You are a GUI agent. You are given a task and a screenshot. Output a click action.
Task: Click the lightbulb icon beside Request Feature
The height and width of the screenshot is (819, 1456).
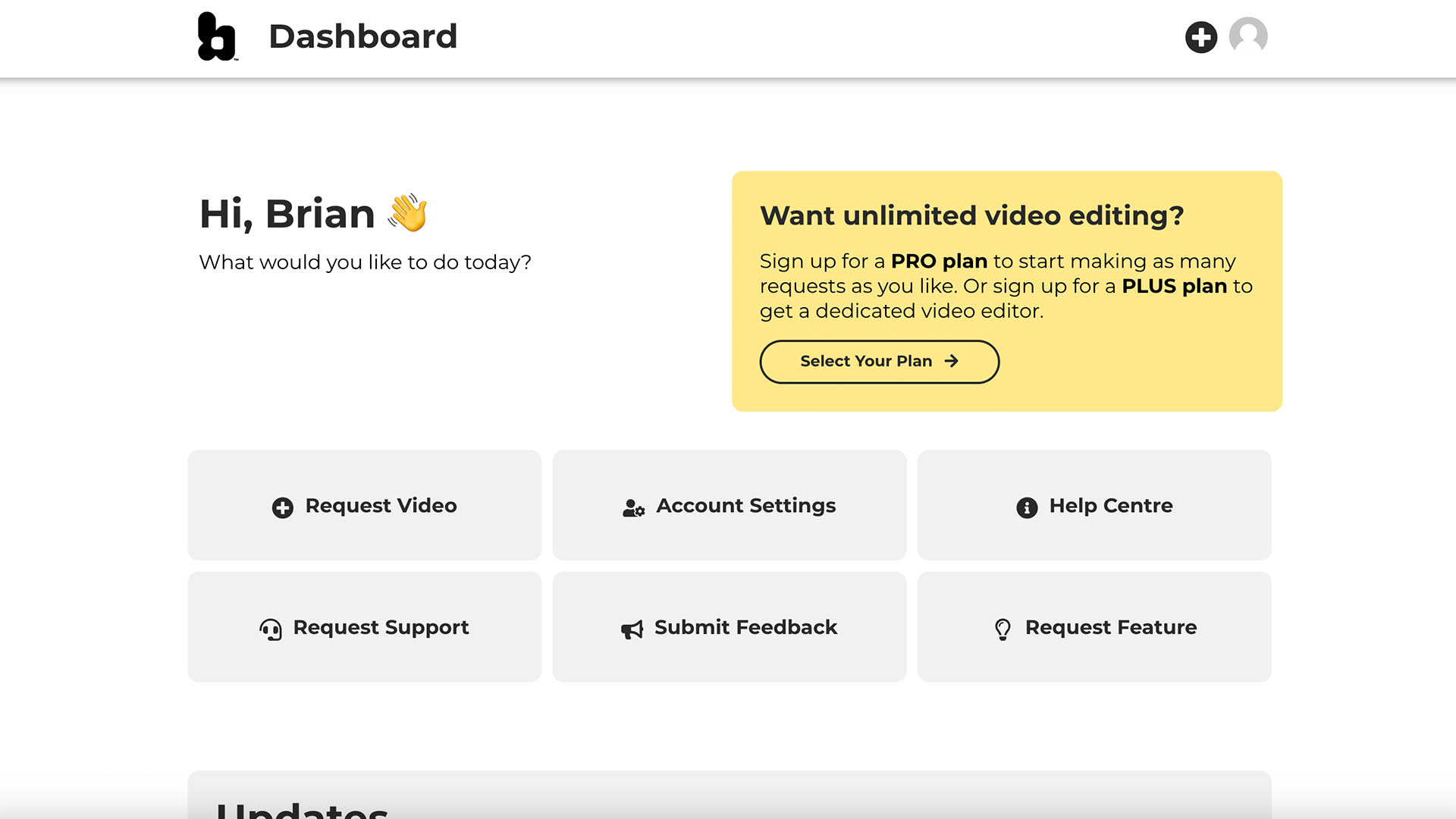pyautogui.click(x=1003, y=629)
